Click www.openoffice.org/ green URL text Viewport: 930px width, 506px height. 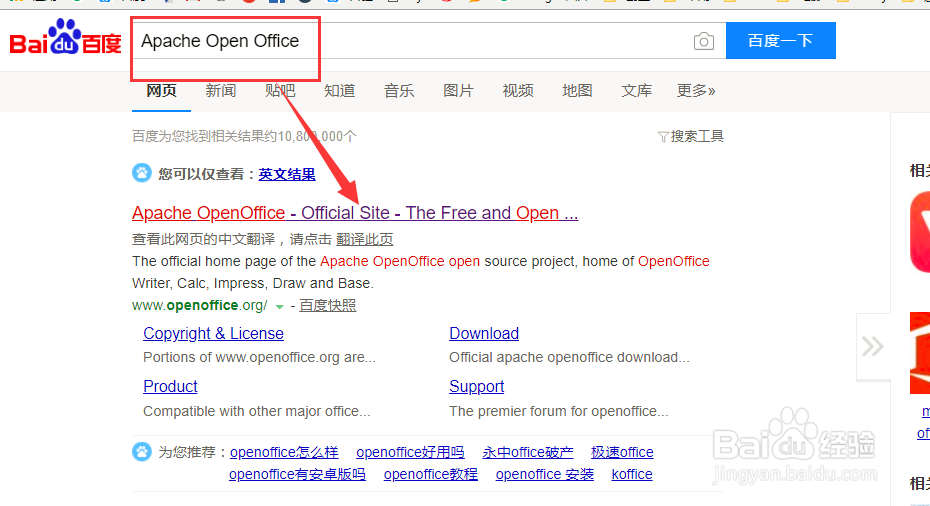(199, 306)
